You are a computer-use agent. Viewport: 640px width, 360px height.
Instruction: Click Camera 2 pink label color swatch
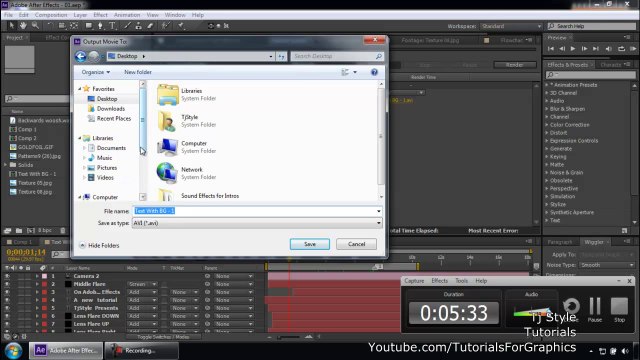coord(44,276)
